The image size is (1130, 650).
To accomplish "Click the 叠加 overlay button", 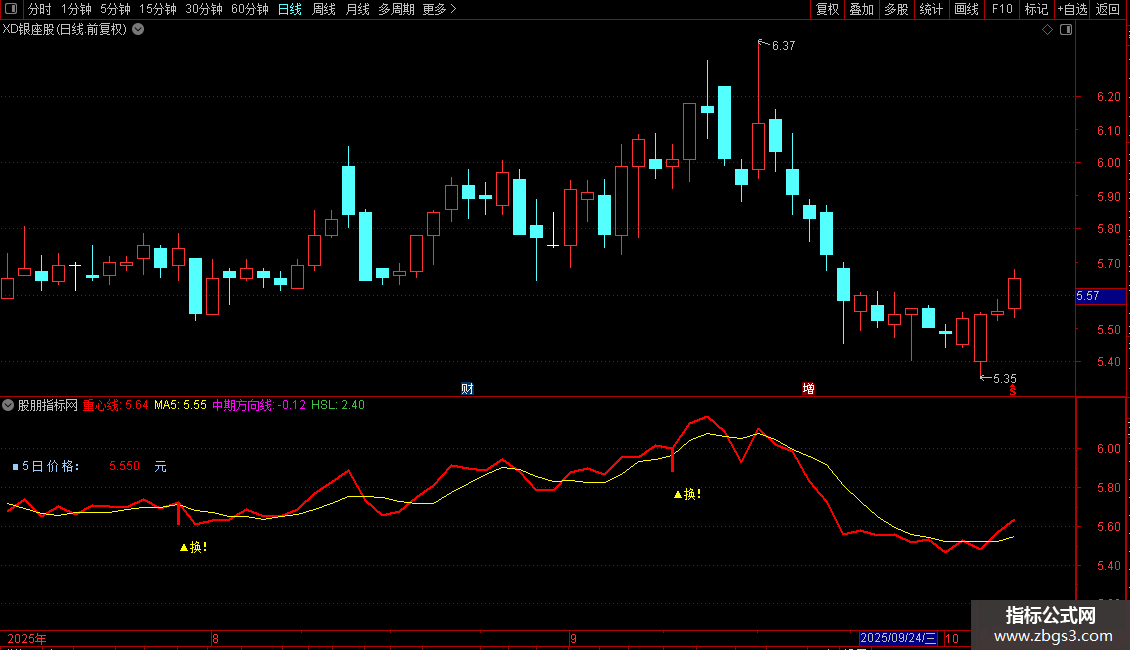I will [861, 9].
